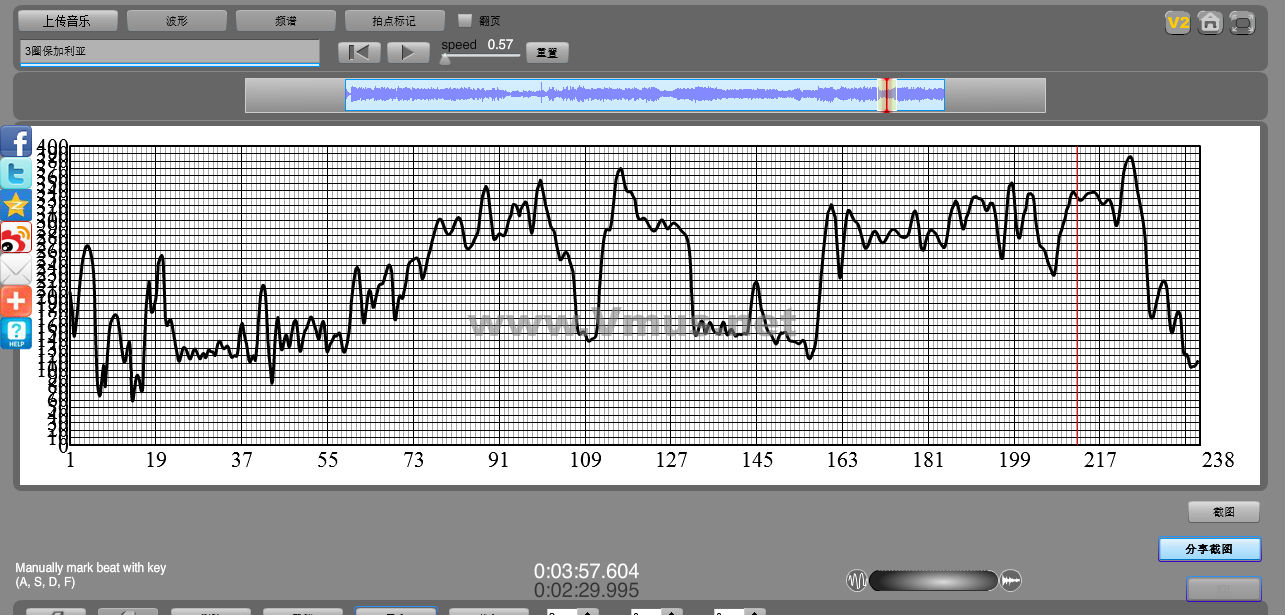This screenshot has height=615, width=1285.
Task: Send by email using envelope icon
Action: 16,270
